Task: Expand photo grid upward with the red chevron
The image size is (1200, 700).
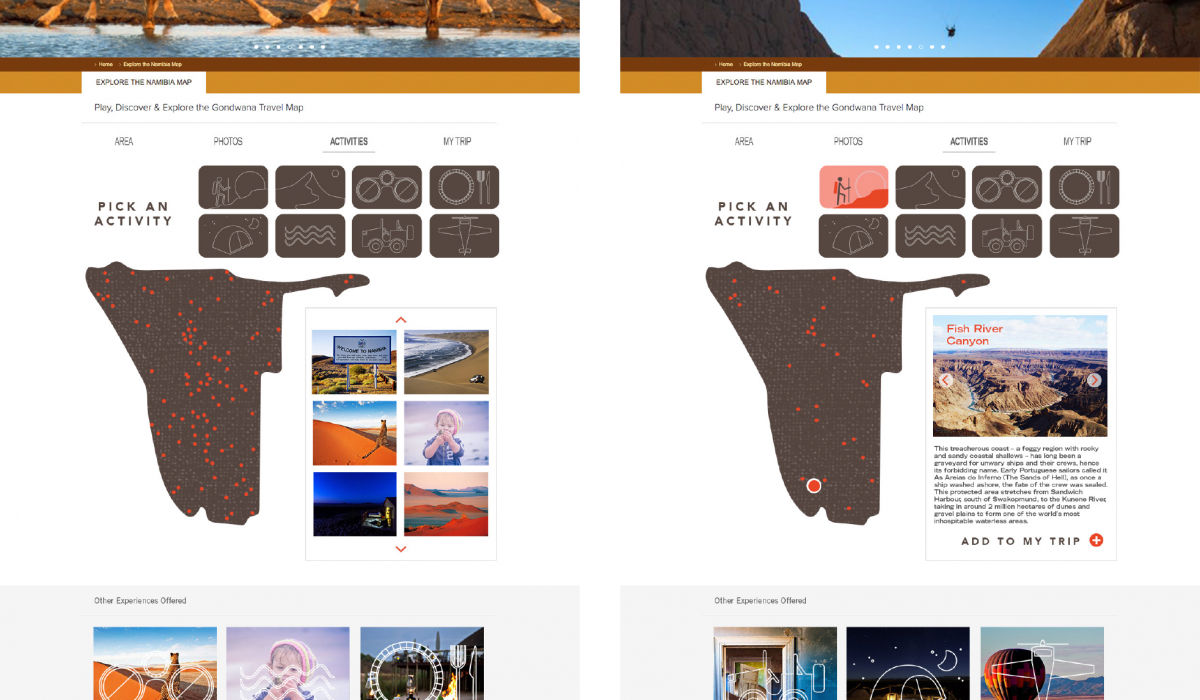Action: click(401, 320)
